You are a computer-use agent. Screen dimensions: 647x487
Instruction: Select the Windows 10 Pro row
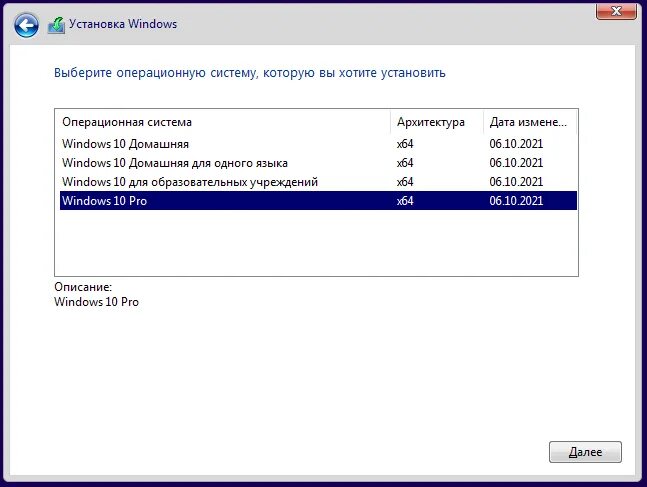318,201
